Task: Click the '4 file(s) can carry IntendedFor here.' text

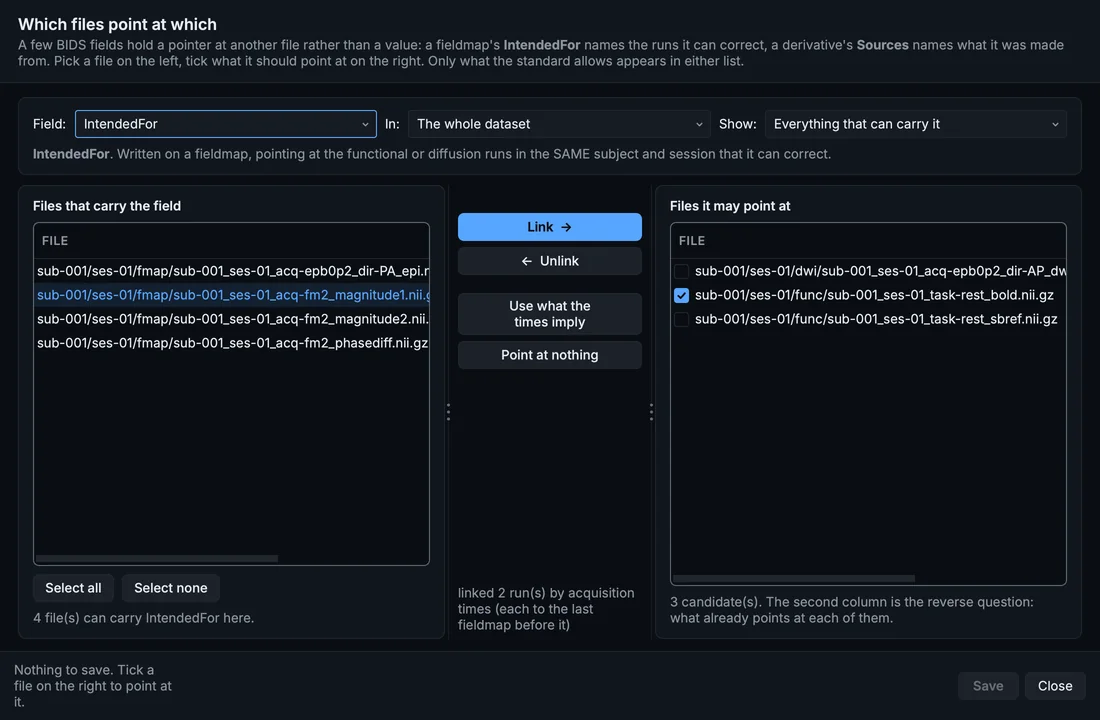Action: tap(143, 618)
